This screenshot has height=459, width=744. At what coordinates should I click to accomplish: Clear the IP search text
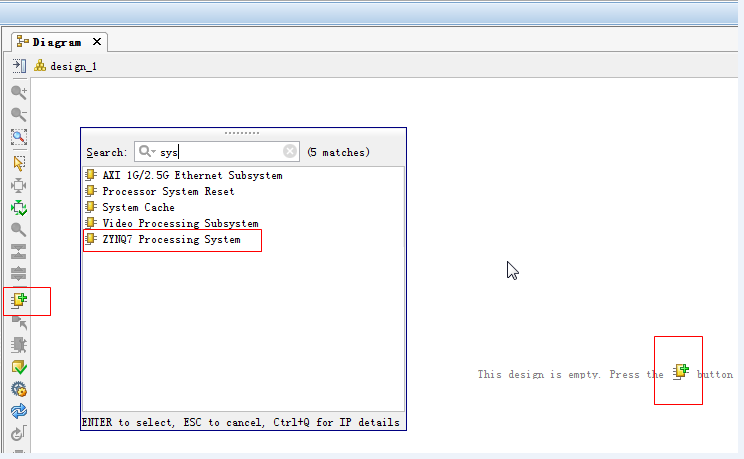(290, 152)
